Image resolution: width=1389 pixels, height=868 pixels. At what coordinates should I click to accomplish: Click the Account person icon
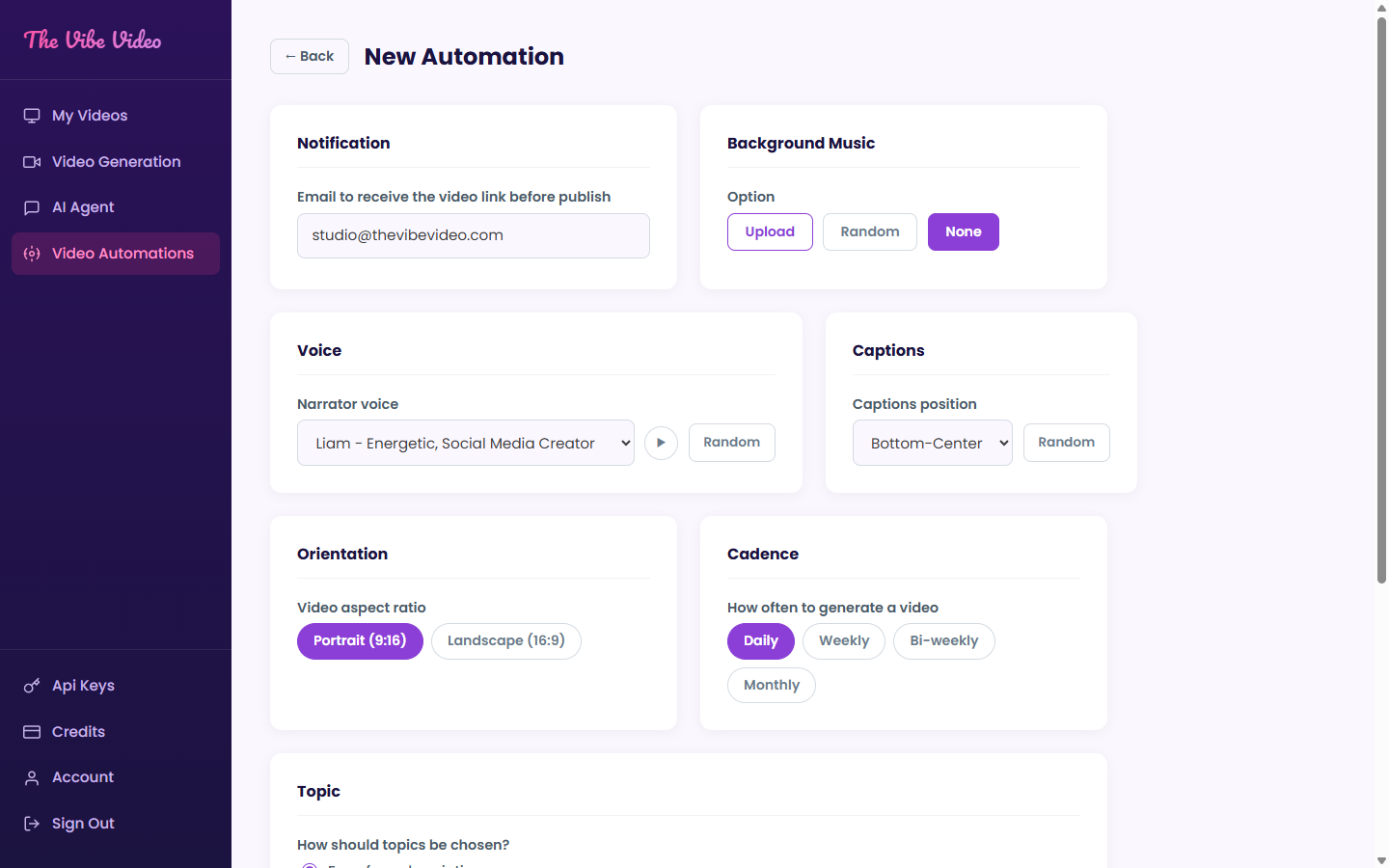tap(32, 777)
